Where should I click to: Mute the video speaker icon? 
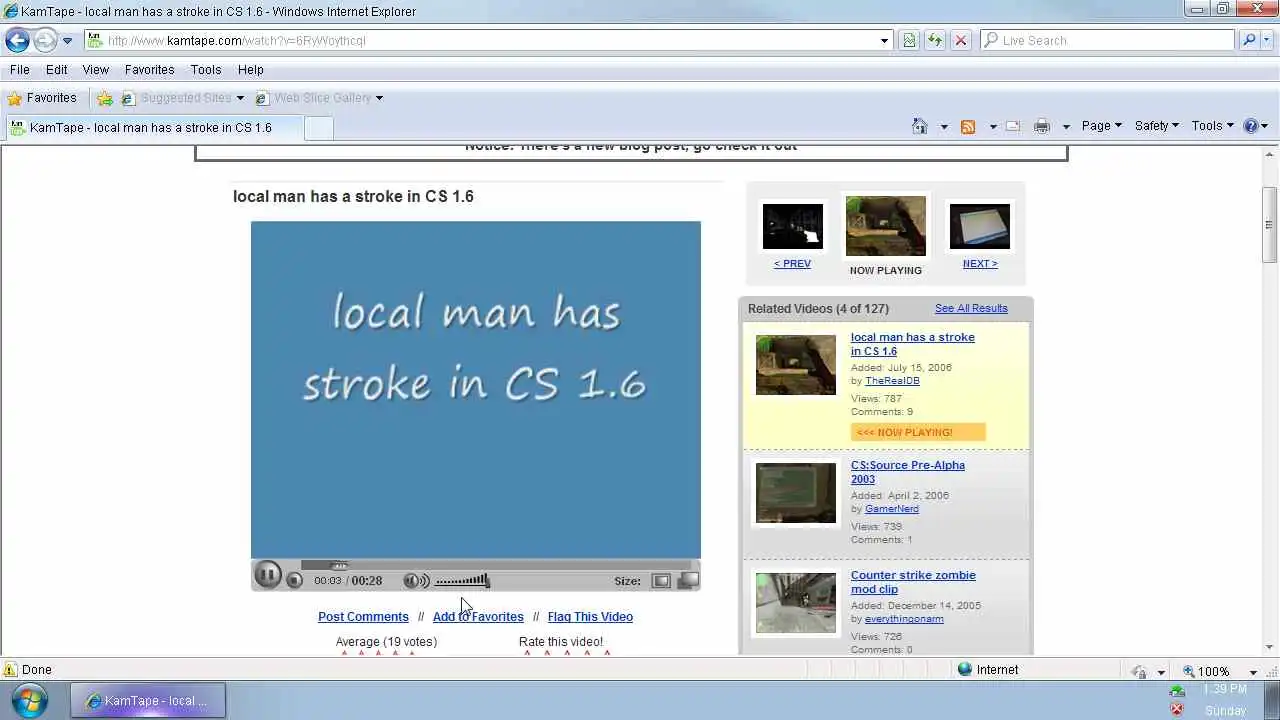tap(416, 581)
